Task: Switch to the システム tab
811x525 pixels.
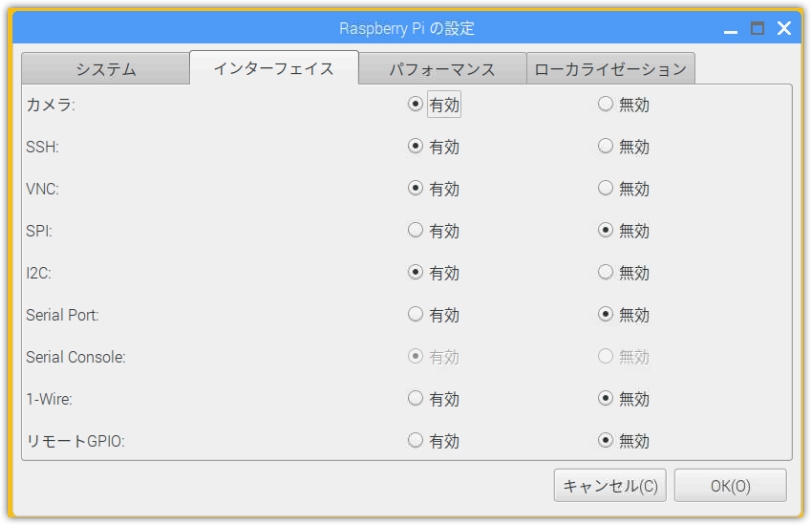Action: (105, 69)
